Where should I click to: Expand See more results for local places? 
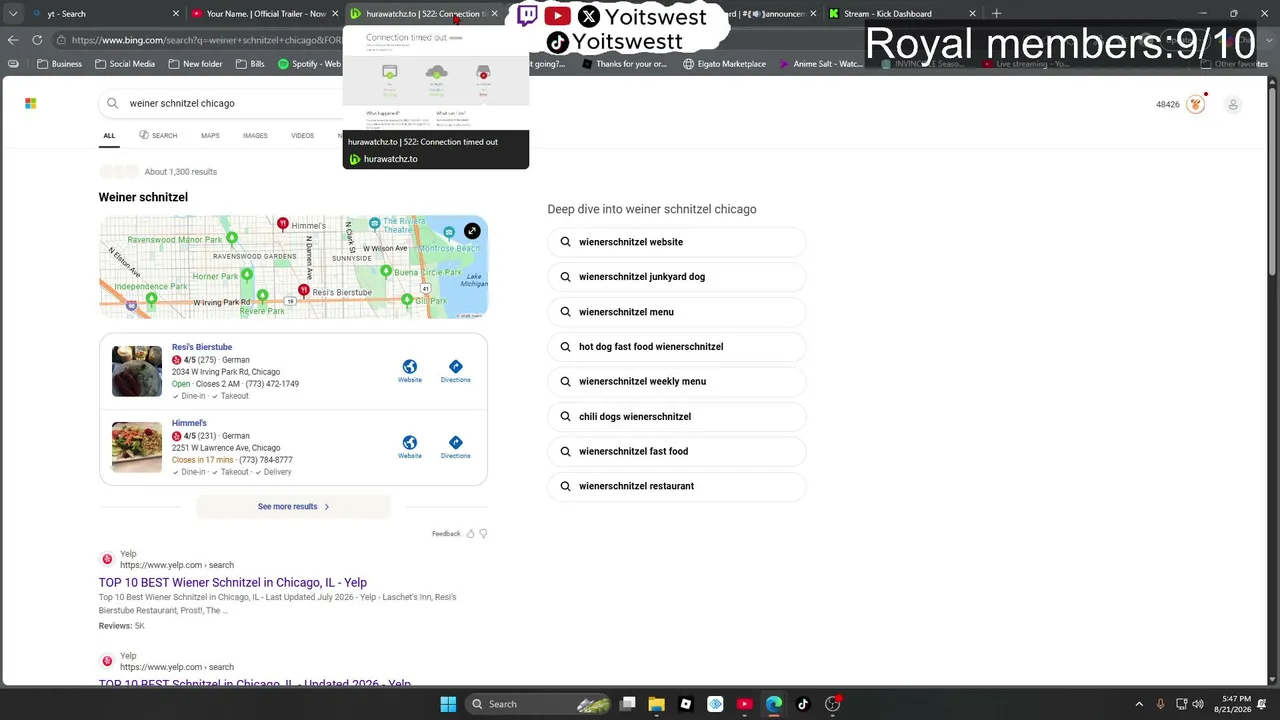coord(293,507)
